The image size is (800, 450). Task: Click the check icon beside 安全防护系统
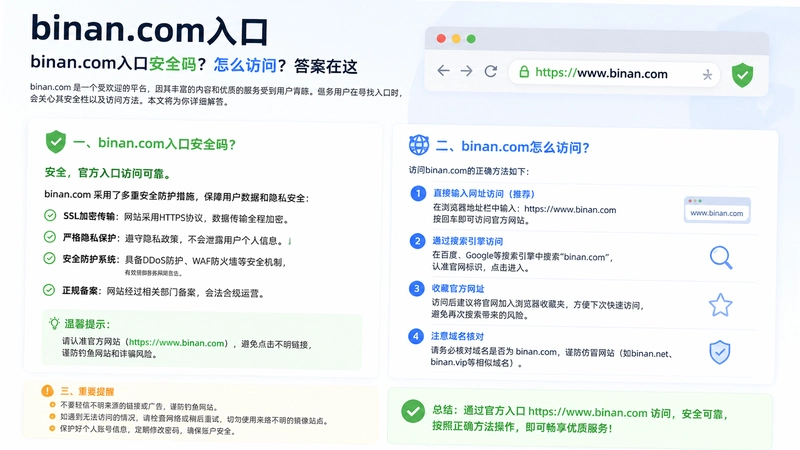pos(49,258)
